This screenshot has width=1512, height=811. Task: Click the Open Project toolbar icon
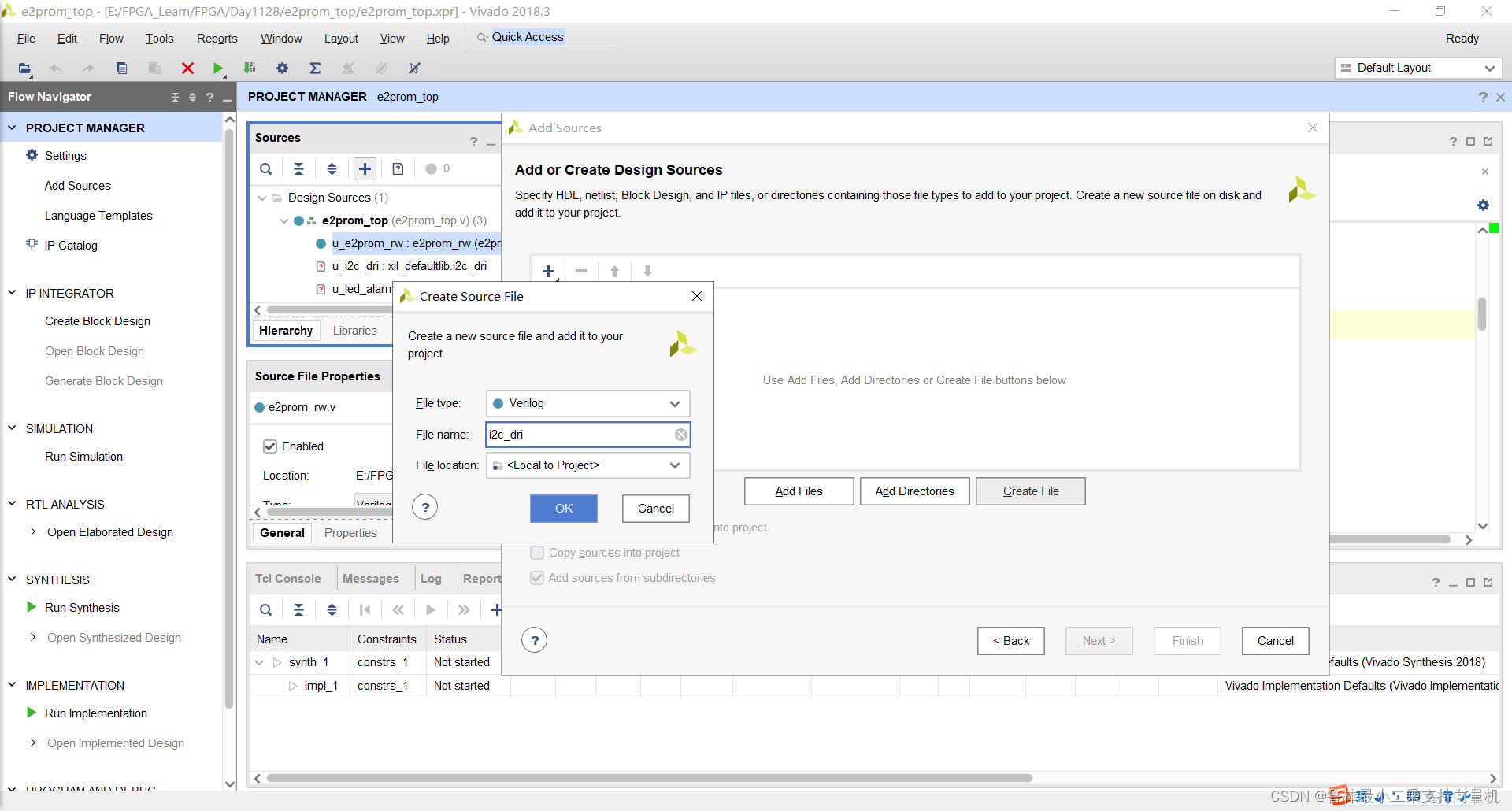coord(24,69)
